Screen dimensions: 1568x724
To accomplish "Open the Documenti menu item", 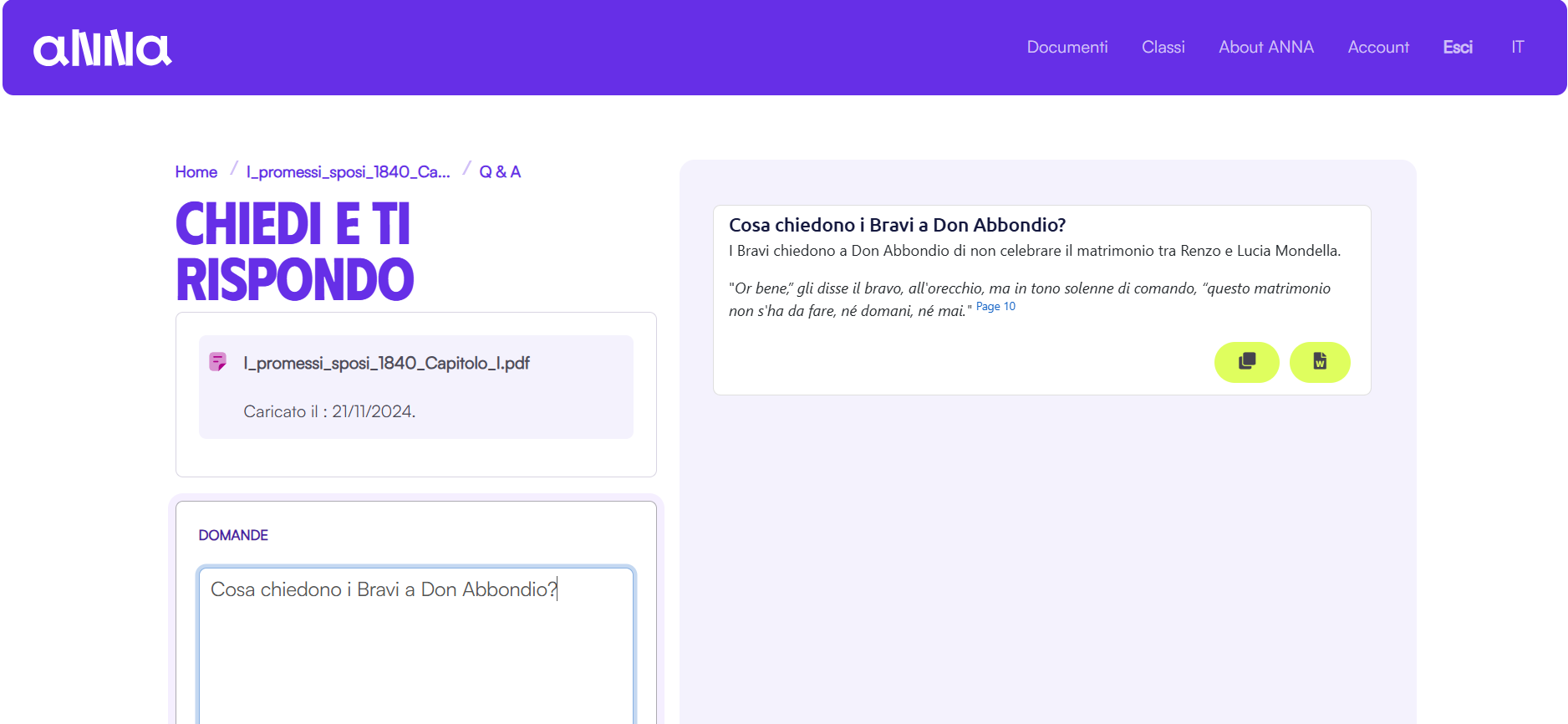I will pos(1067,48).
